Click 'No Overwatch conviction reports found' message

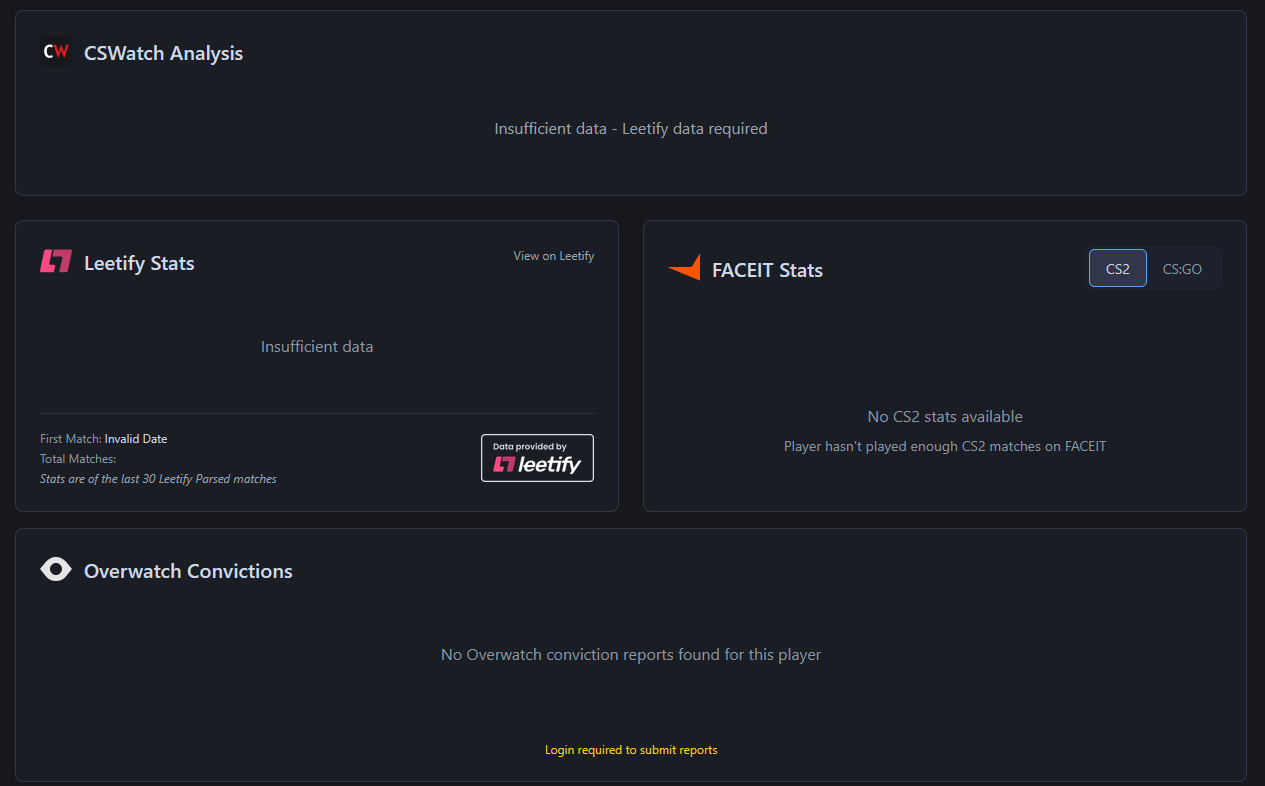point(631,655)
